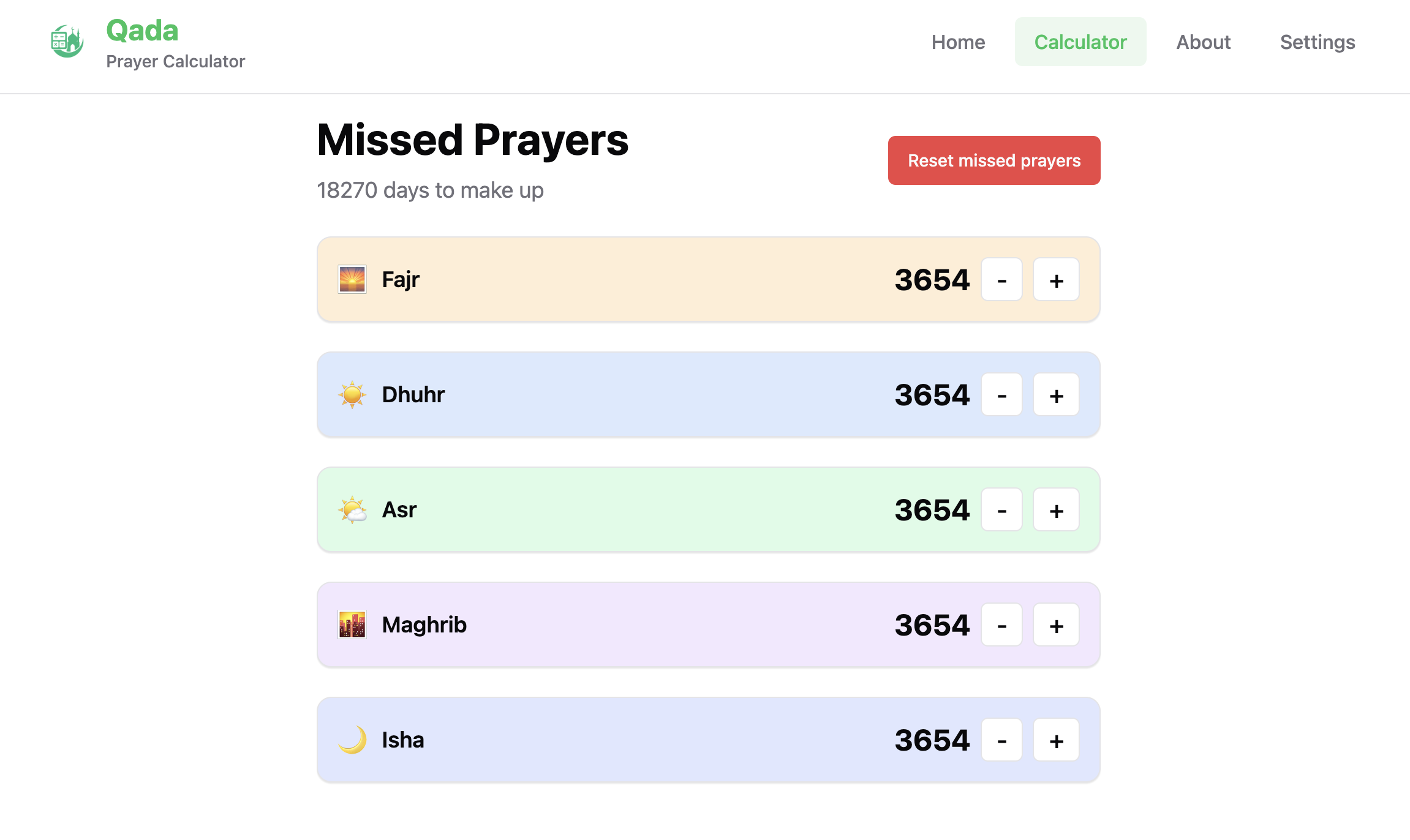Click the Dhuhr sun icon
1410x840 pixels.
pos(352,395)
